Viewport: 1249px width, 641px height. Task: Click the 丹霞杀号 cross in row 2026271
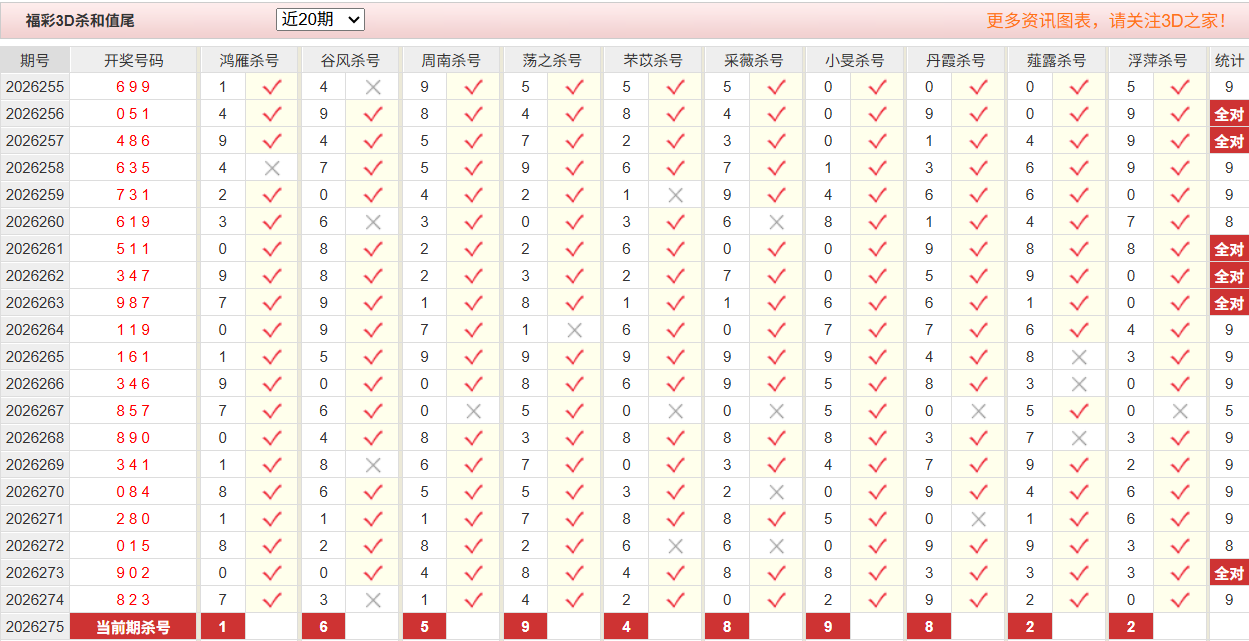[979, 519]
